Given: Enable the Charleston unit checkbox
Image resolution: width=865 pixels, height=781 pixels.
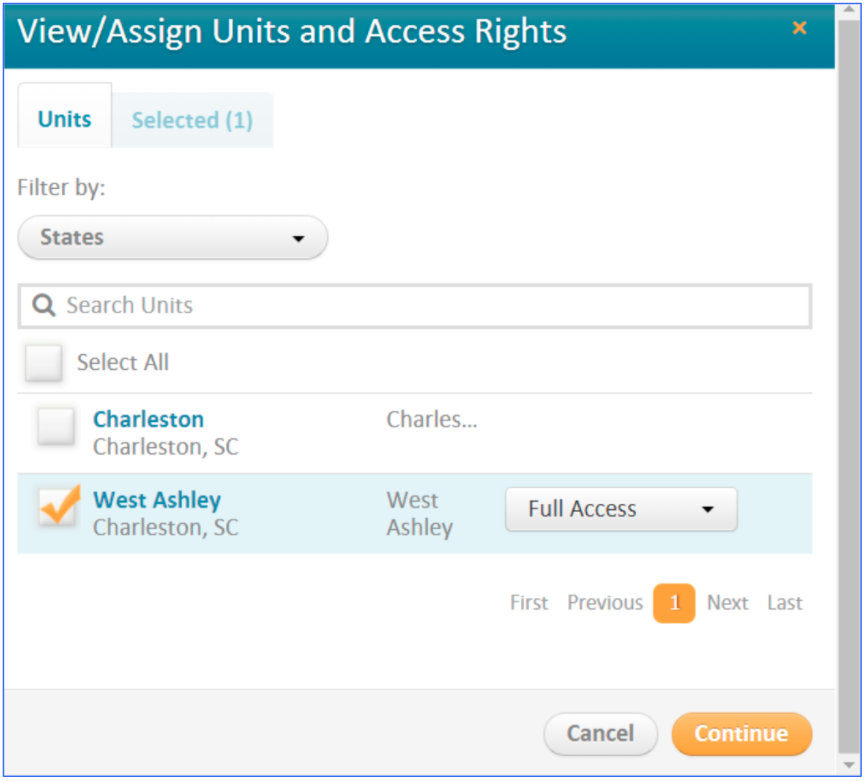Looking at the screenshot, I should tap(56, 427).
